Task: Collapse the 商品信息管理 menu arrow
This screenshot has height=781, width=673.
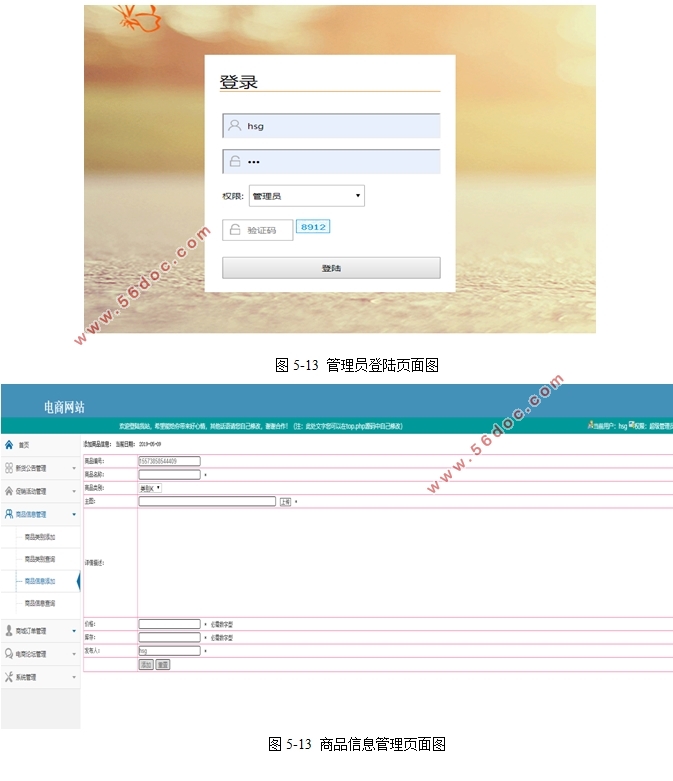Action: point(73,515)
